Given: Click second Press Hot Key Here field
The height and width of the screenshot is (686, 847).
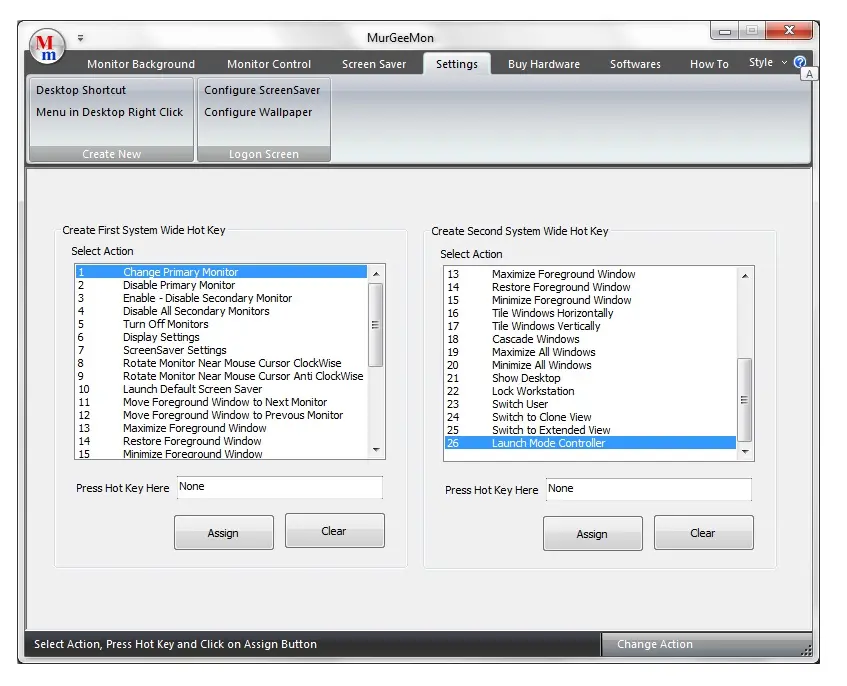Looking at the screenshot, I should (648, 489).
